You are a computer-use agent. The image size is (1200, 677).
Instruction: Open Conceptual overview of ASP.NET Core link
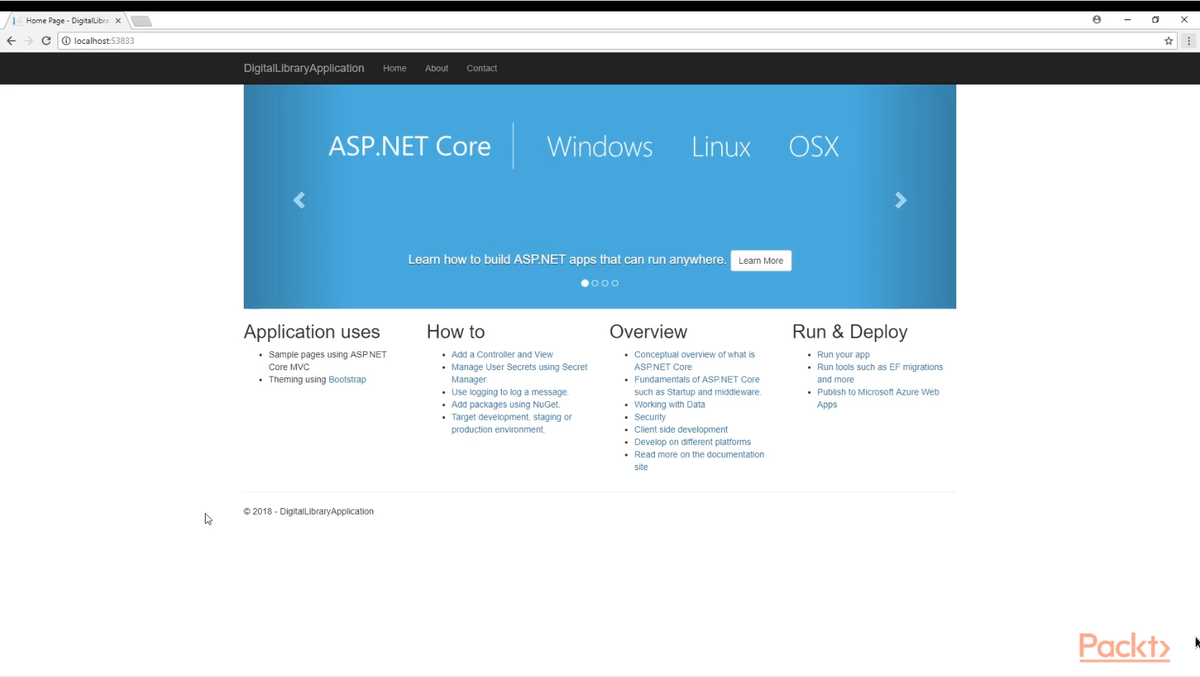(x=694, y=360)
